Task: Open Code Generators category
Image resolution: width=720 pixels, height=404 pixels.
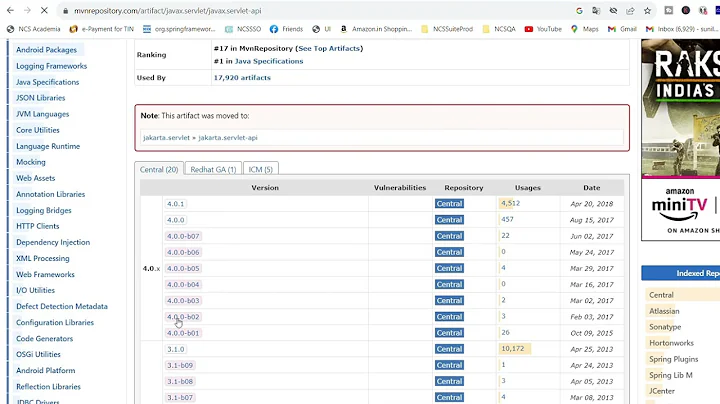Action: pos(45,338)
